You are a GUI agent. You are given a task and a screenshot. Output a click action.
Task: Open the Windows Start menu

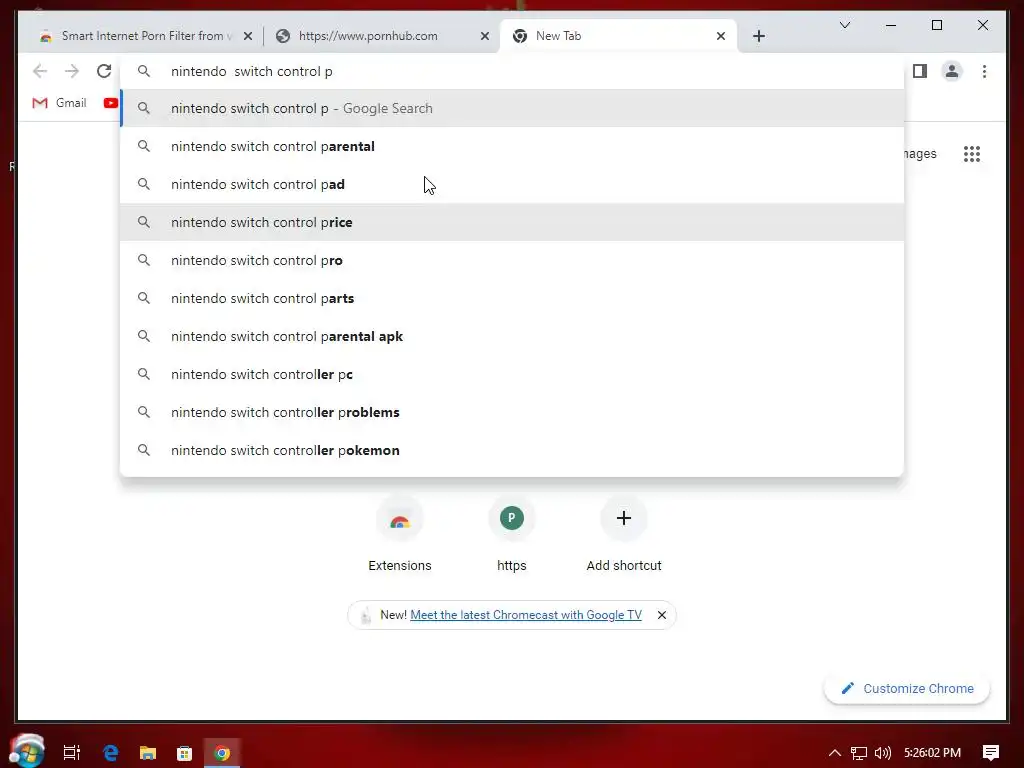(x=27, y=751)
